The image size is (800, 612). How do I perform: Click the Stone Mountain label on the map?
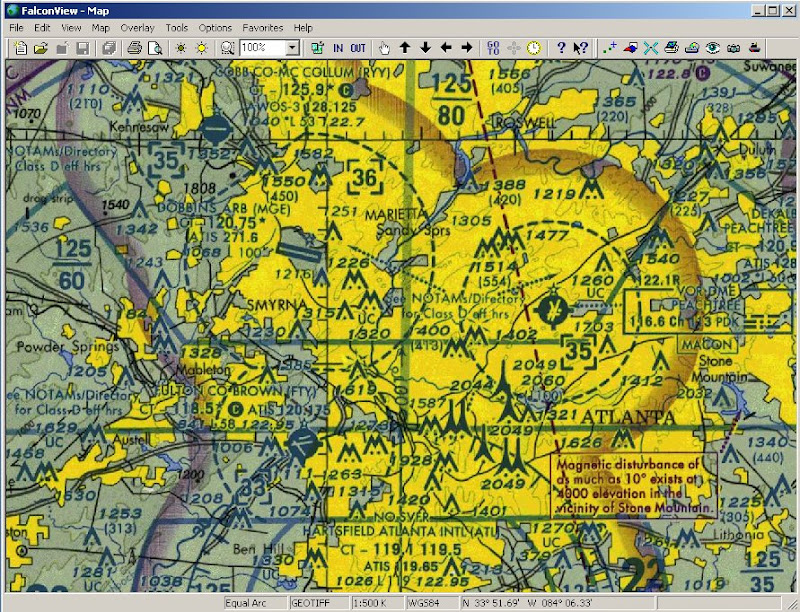(x=719, y=369)
